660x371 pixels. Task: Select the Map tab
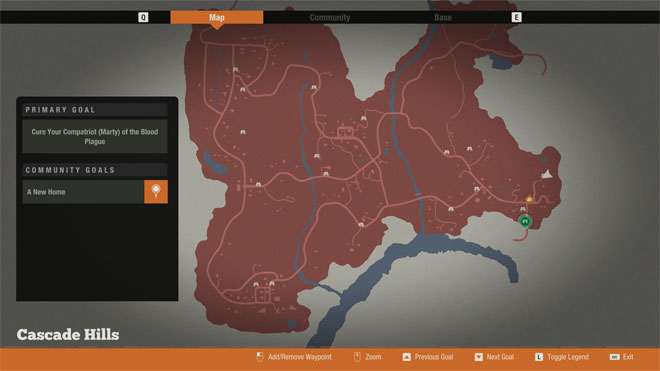click(x=217, y=17)
